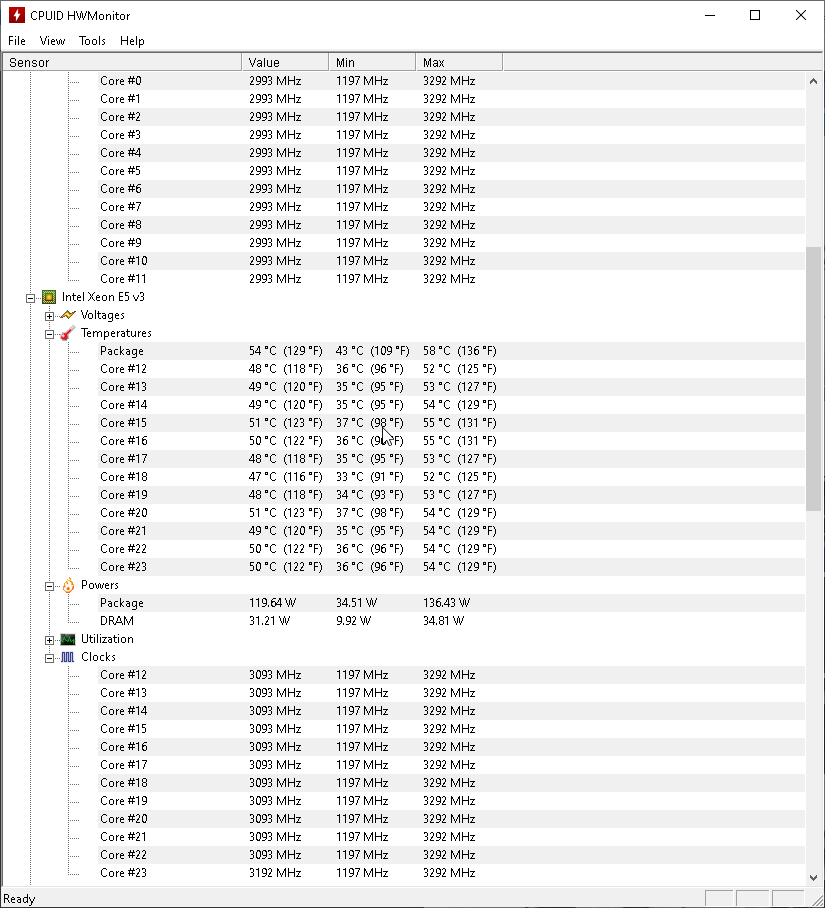Select Core #23 clock row at 3192 MHz

click(x=451, y=873)
